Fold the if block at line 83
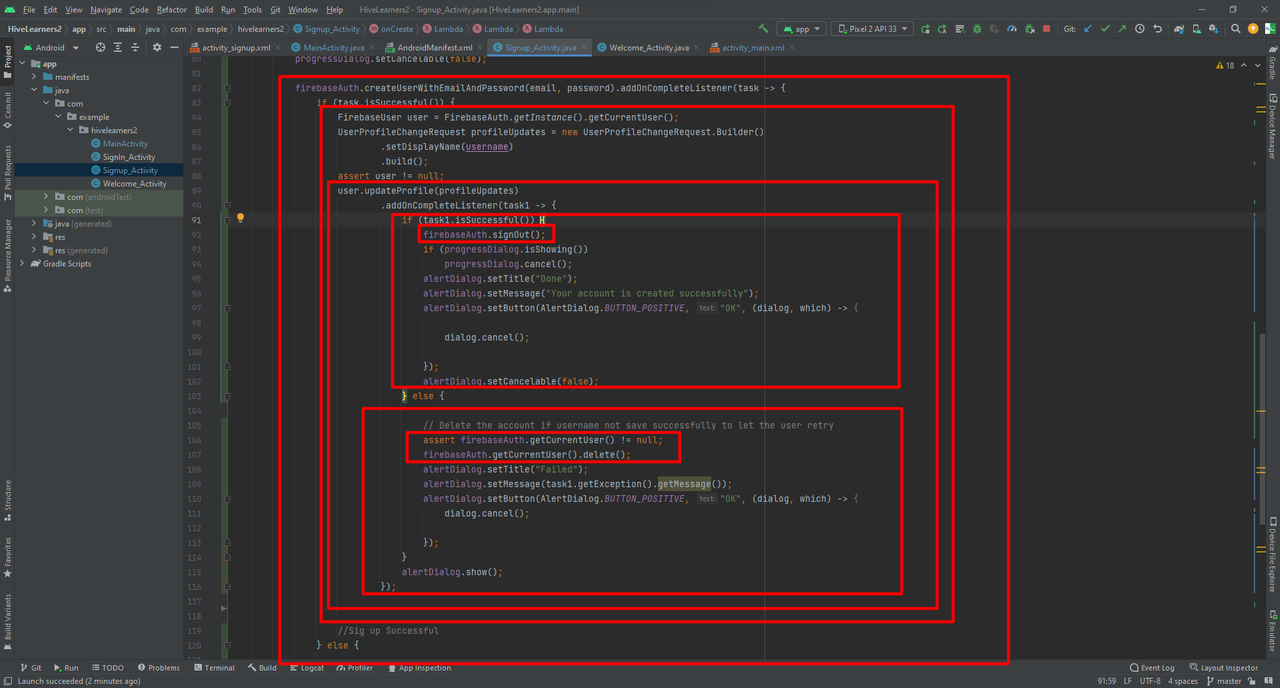The height and width of the screenshot is (688, 1280). pyautogui.click(x=227, y=103)
